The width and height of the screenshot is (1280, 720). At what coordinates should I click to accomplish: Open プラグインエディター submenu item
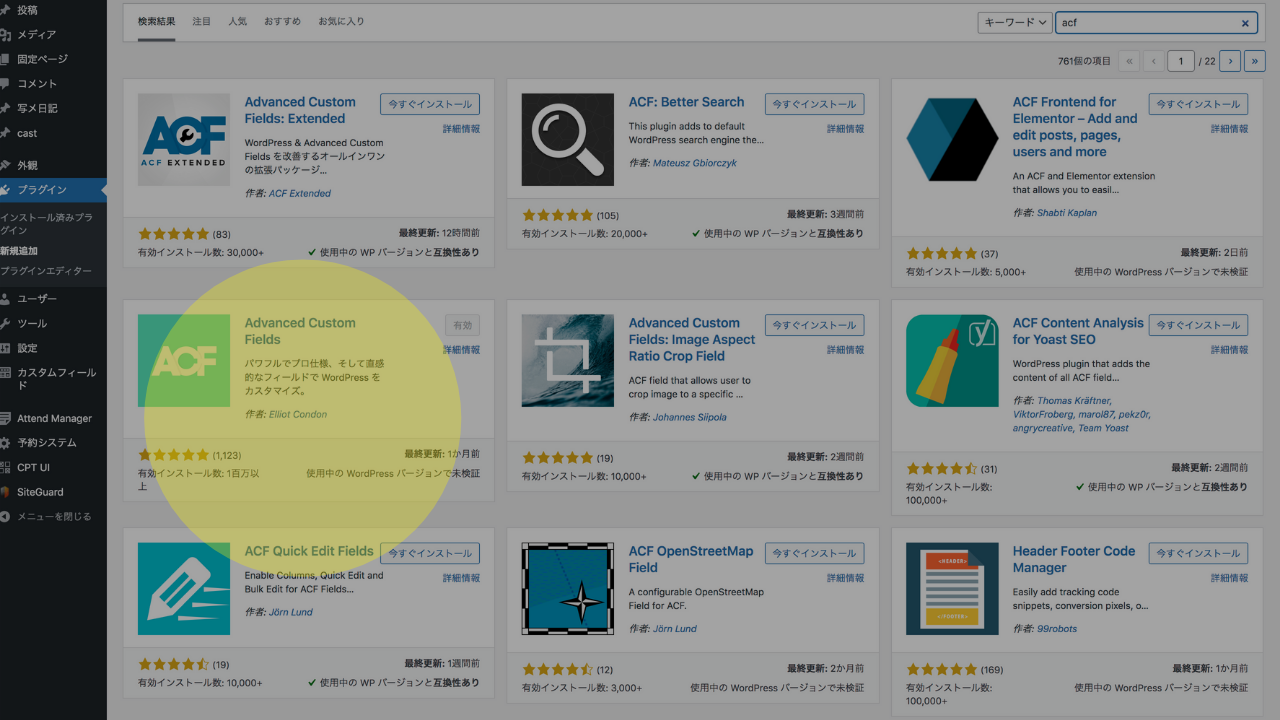[46, 271]
